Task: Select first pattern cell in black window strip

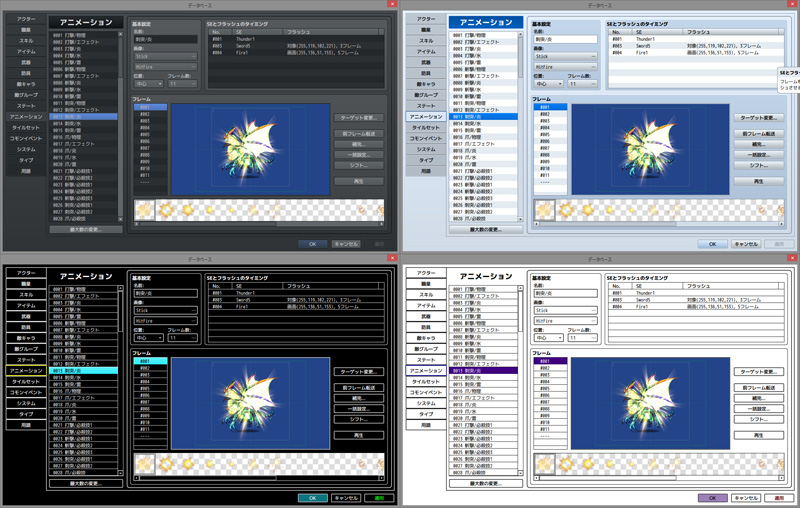Action: [144, 464]
